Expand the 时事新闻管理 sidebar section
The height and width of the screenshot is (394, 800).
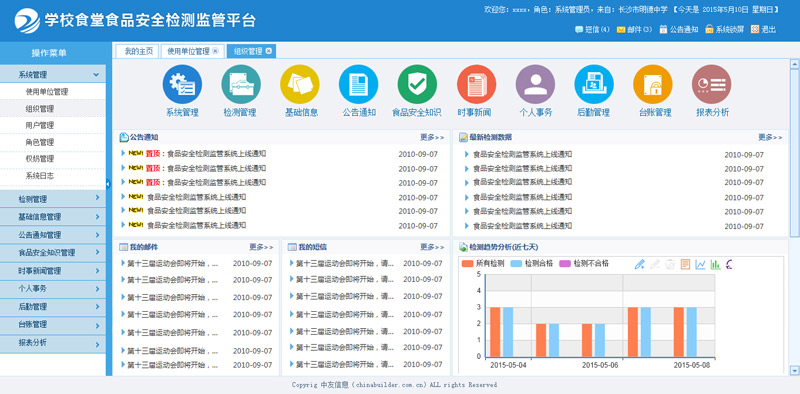click(x=53, y=270)
